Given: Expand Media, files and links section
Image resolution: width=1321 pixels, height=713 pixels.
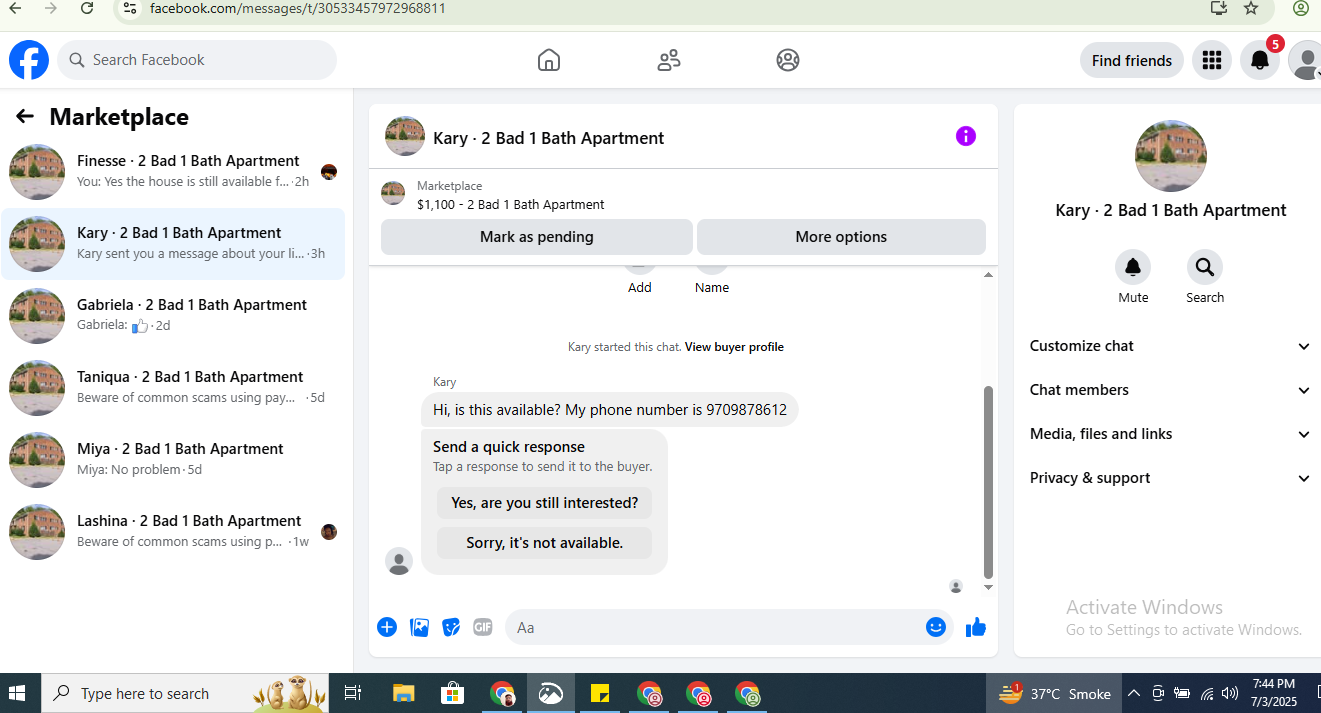Looking at the screenshot, I should tap(1170, 434).
